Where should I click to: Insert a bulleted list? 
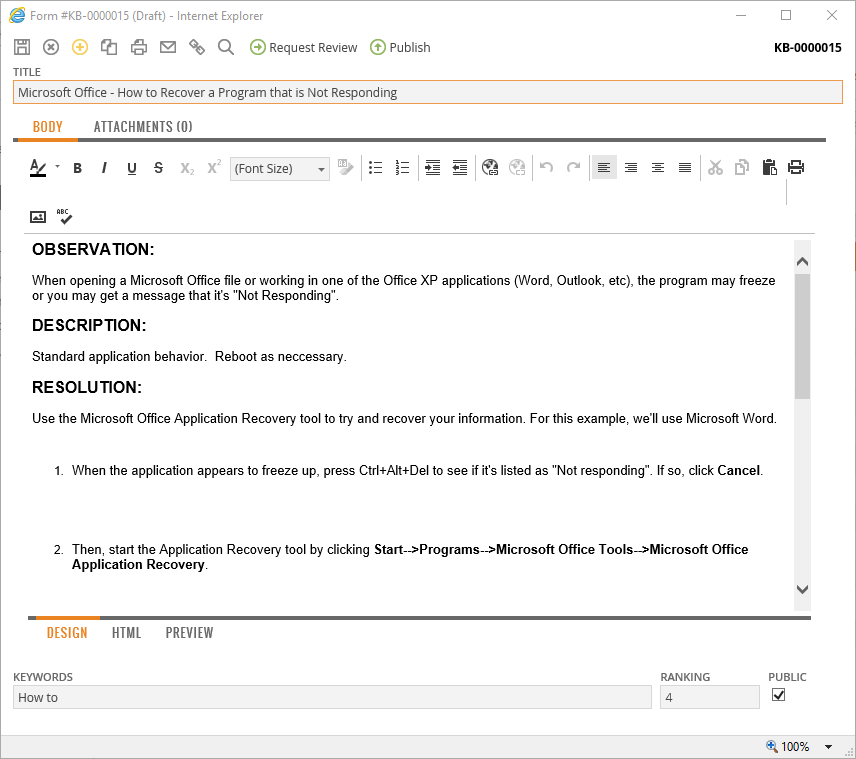(x=376, y=168)
